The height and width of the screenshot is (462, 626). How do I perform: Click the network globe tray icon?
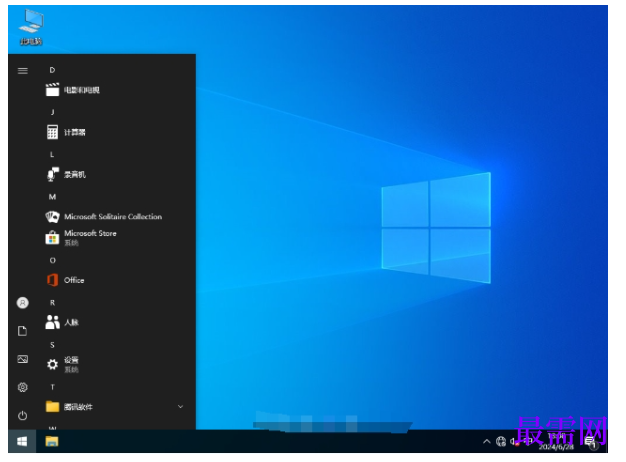point(501,441)
